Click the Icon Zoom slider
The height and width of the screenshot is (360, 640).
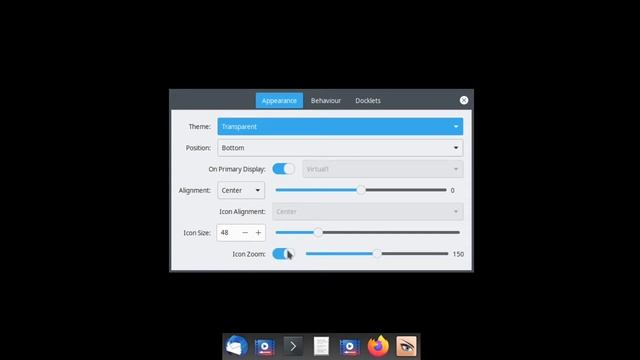pos(377,254)
